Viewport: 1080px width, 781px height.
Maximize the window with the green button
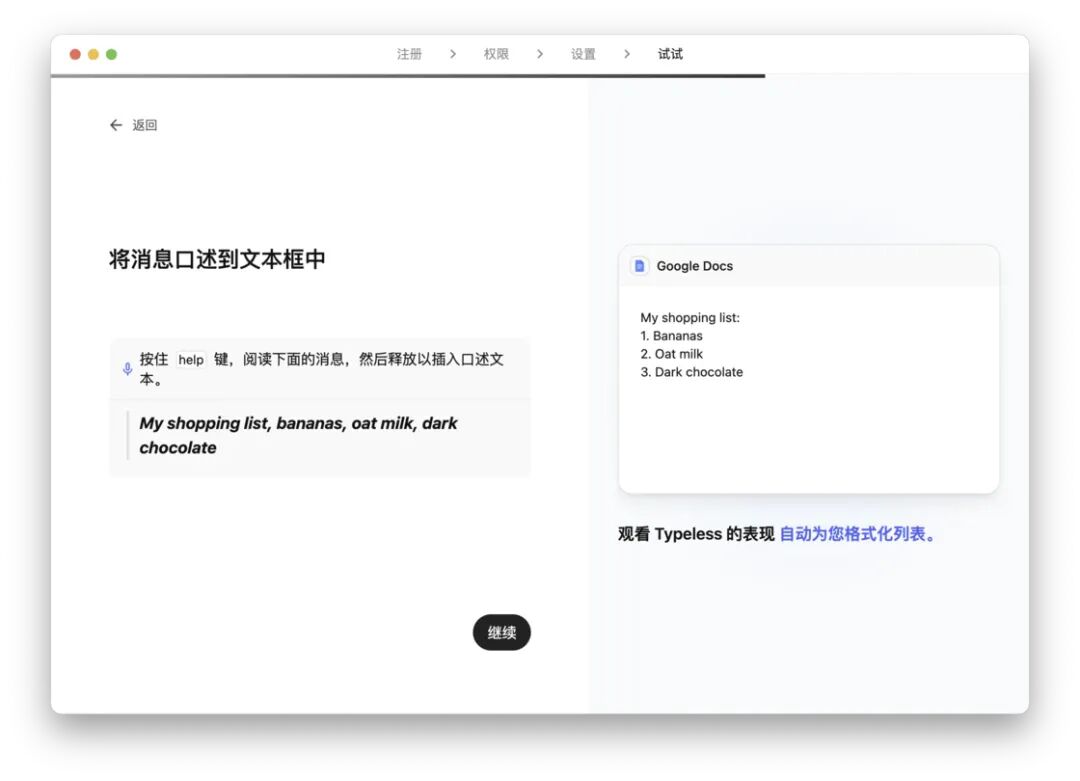tap(111, 54)
